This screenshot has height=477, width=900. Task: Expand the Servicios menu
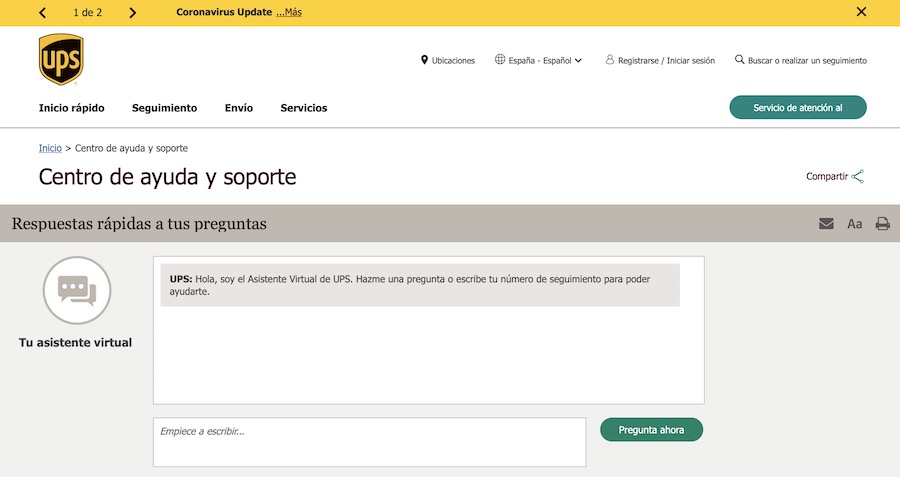click(x=303, y=108)
